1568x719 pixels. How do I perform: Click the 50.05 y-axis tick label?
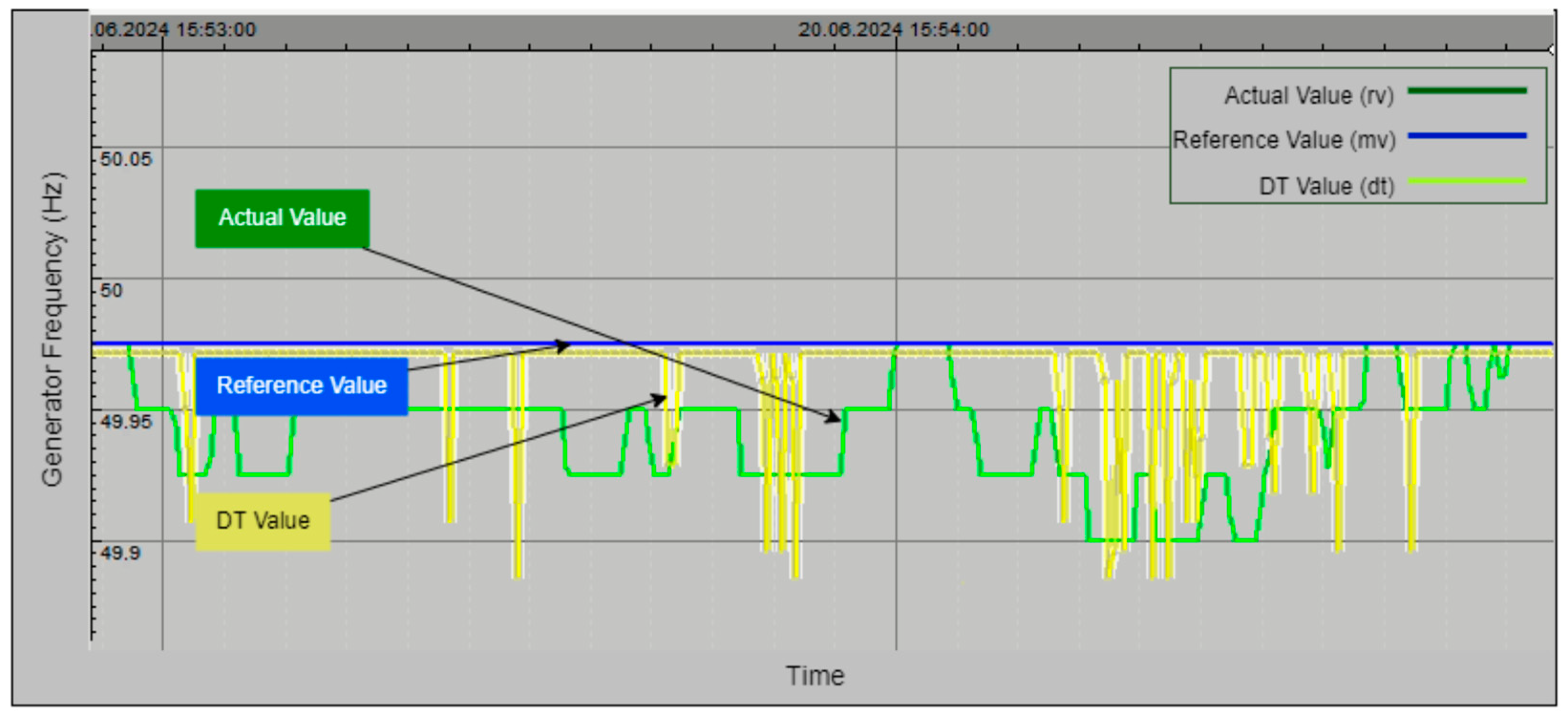click(126, 159)
